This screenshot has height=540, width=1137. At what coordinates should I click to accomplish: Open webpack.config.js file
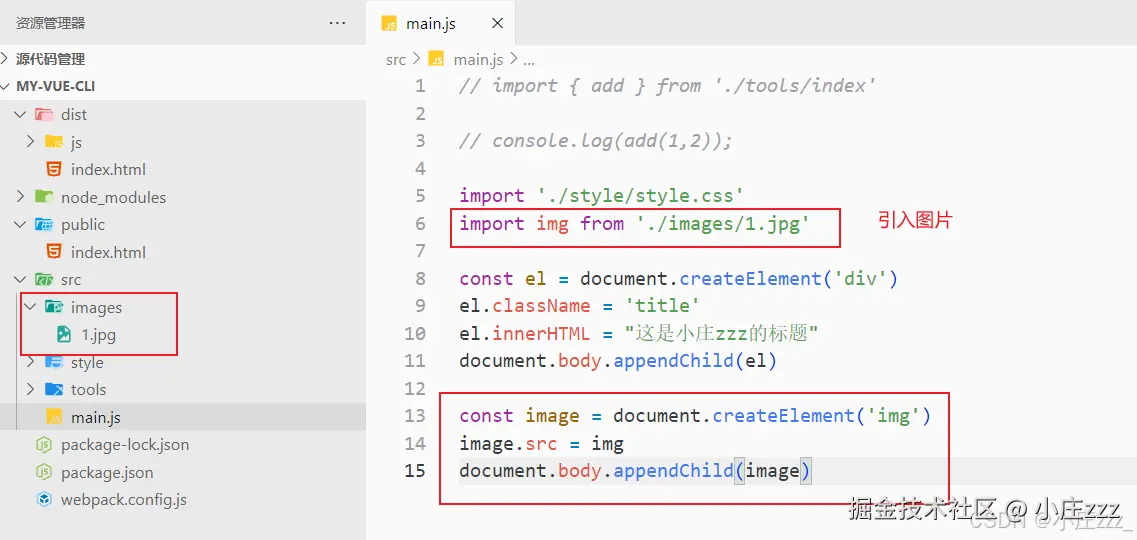[x=124, y=500]
